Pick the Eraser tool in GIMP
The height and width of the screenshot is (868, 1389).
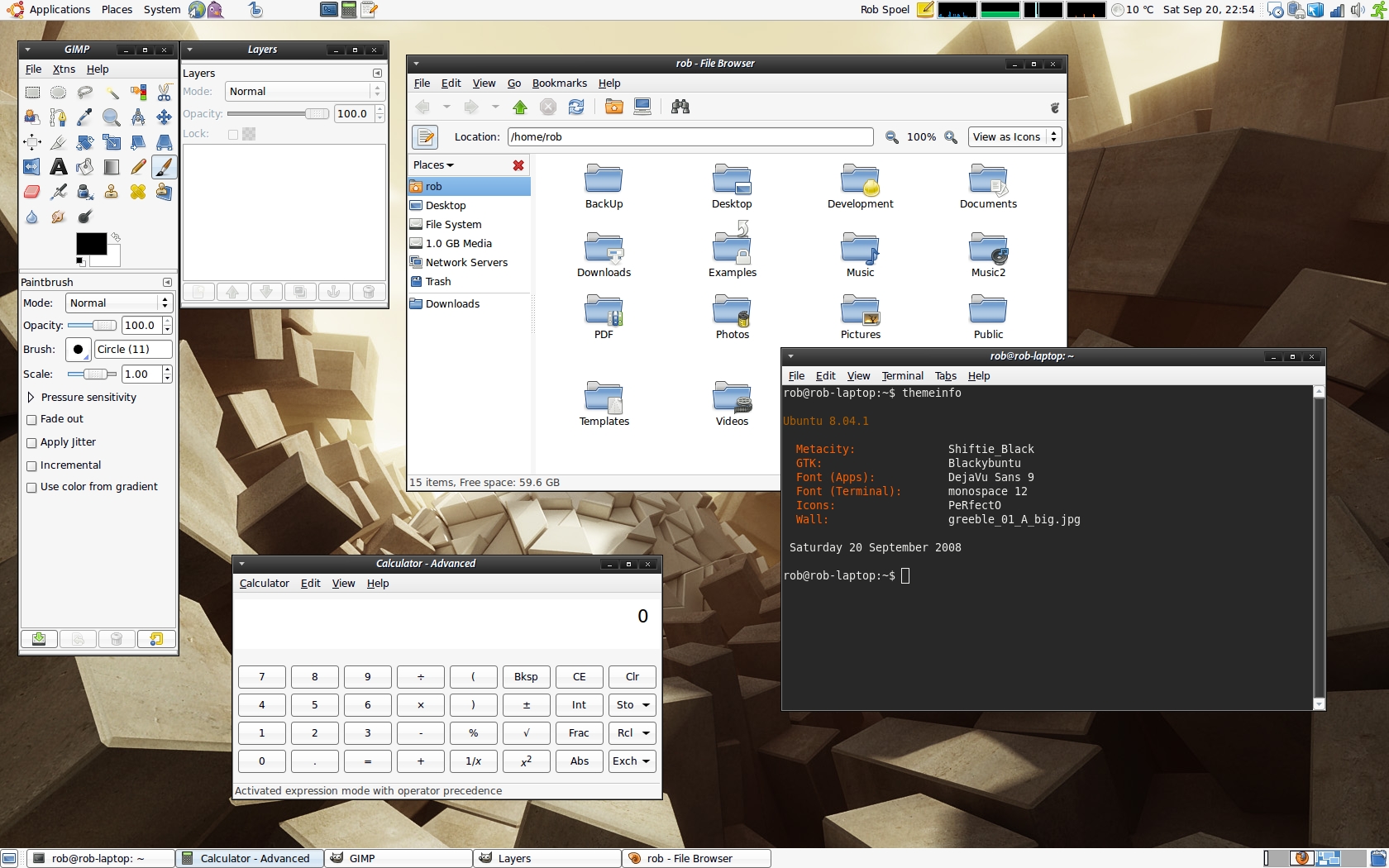coord(31,192)
